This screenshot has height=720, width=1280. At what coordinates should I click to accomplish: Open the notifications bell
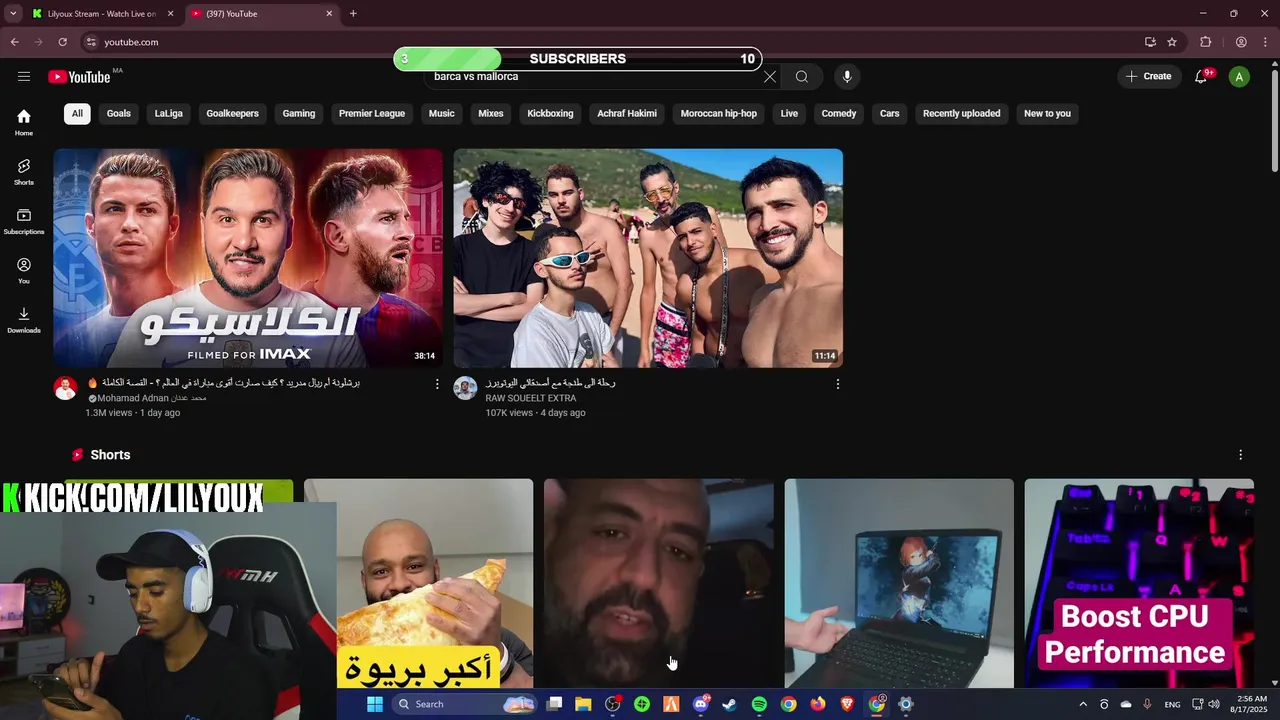pyautogui.click(x=1201, y=77)
